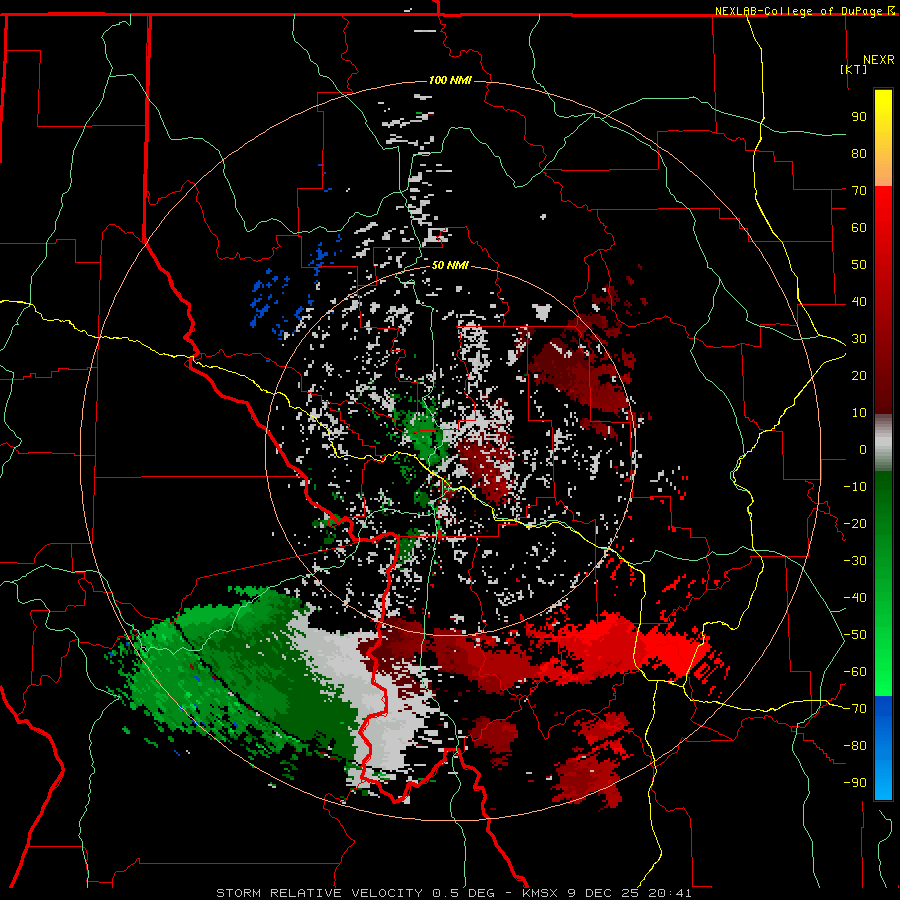Click the 50 NMI range ring label
This screenshot has width=900, height=900.
pos(450,265)
